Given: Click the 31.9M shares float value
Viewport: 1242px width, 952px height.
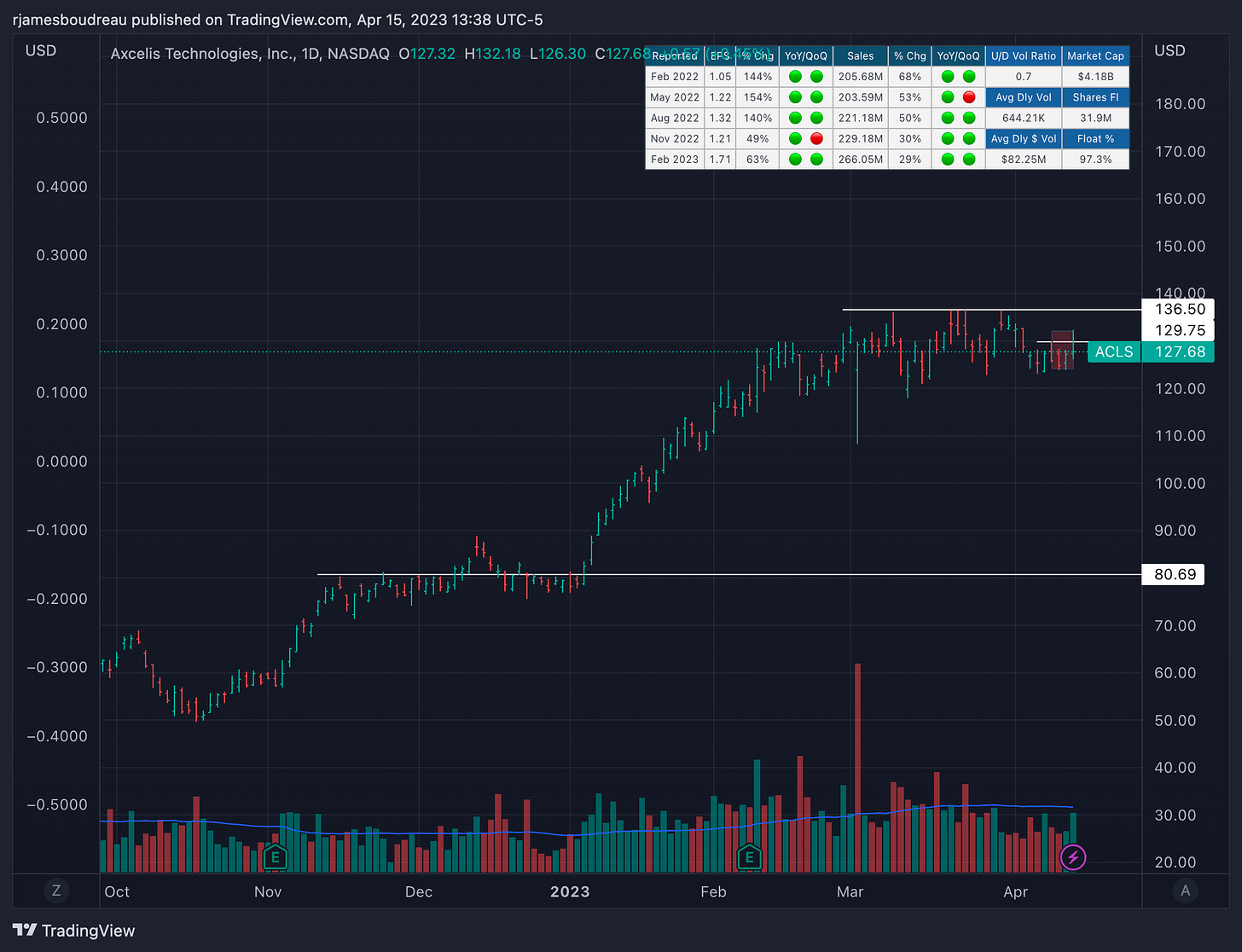Looking at the screenshot, I should click(x=1095, y=118).
